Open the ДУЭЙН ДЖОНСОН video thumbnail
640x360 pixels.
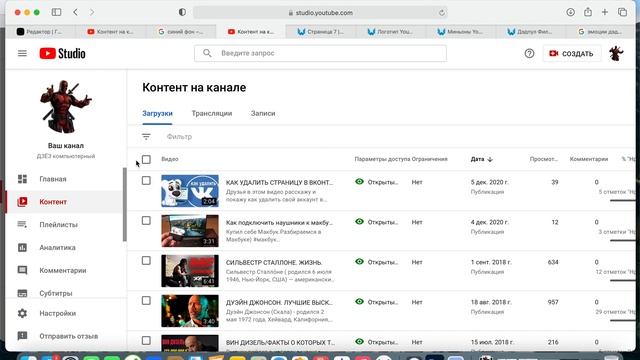[190, 311]
